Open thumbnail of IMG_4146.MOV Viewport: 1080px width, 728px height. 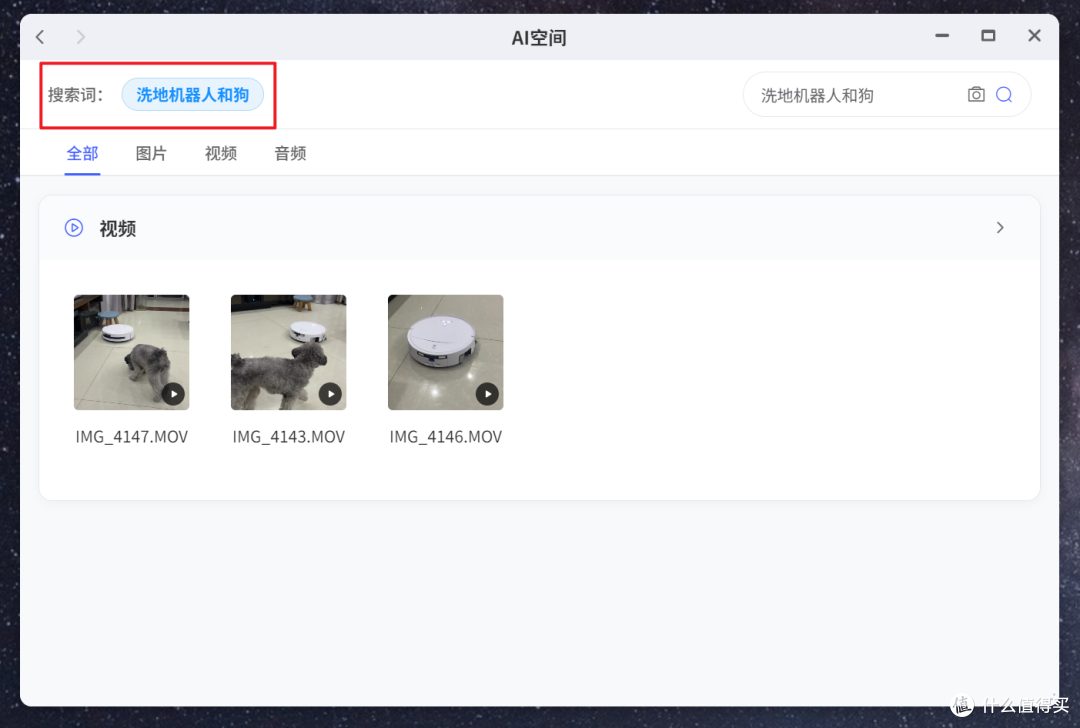tap(446, 352)
